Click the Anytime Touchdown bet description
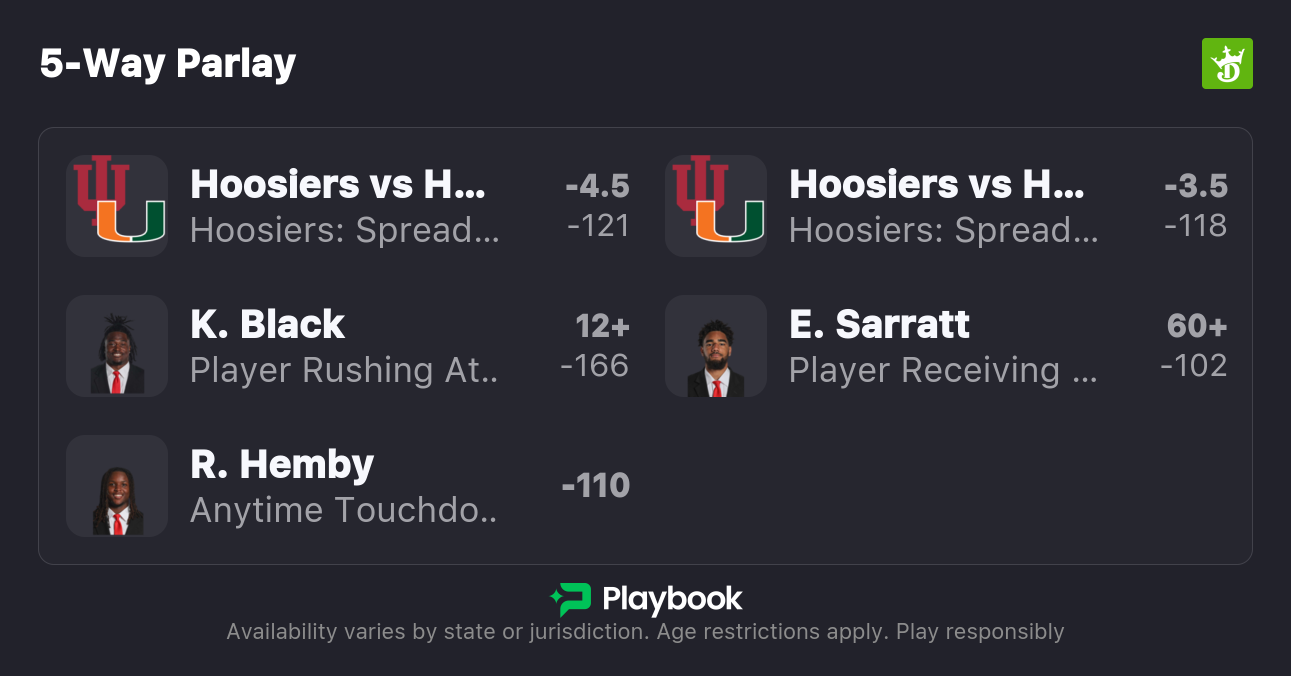The width and height of the screenshot is (1291, 676). 343,510
